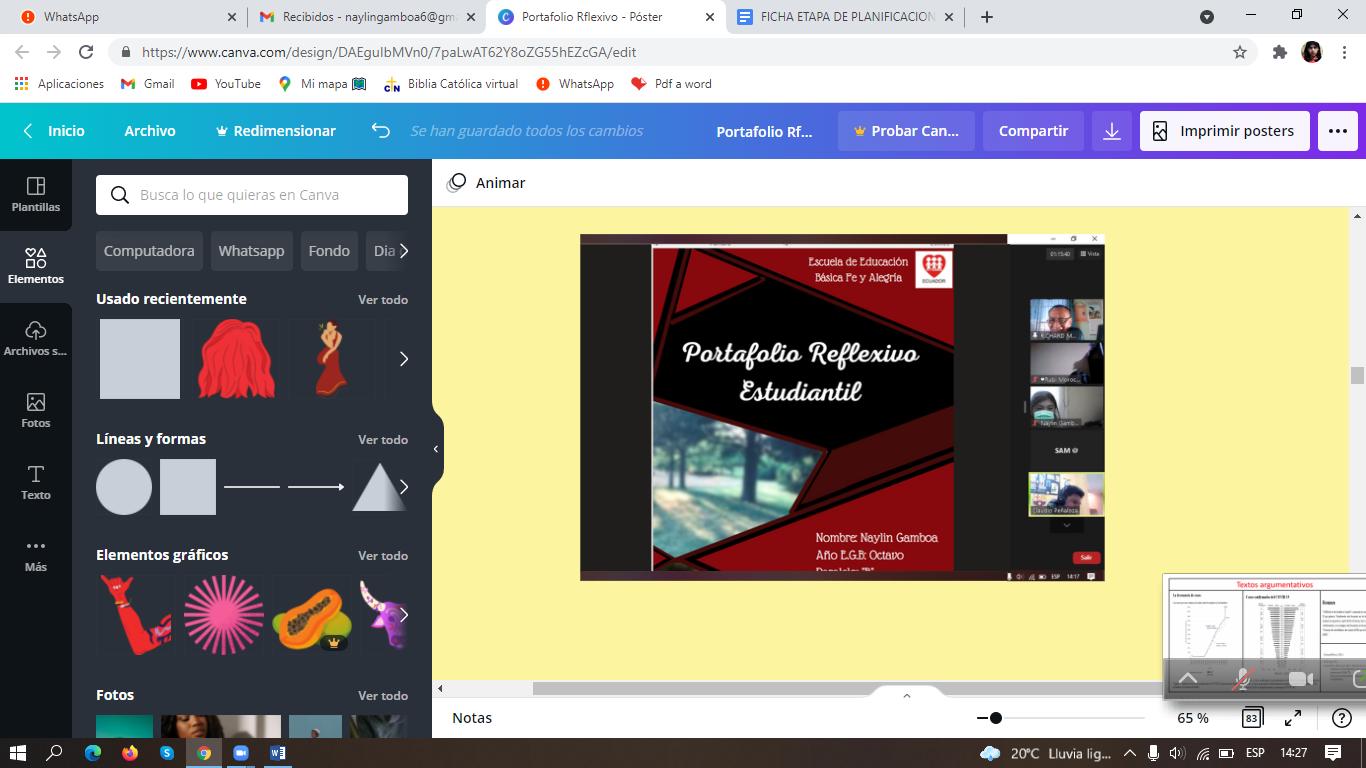Screen dimensions: 1366x768
Task: Go back to Inicio
Action: coord(54,131)
